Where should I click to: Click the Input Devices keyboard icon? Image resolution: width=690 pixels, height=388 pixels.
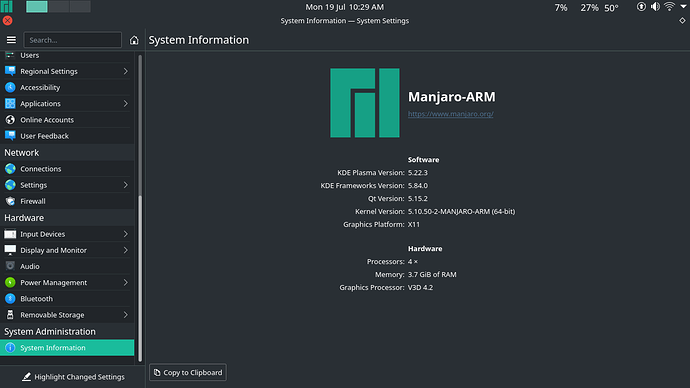tap(10, 234)
